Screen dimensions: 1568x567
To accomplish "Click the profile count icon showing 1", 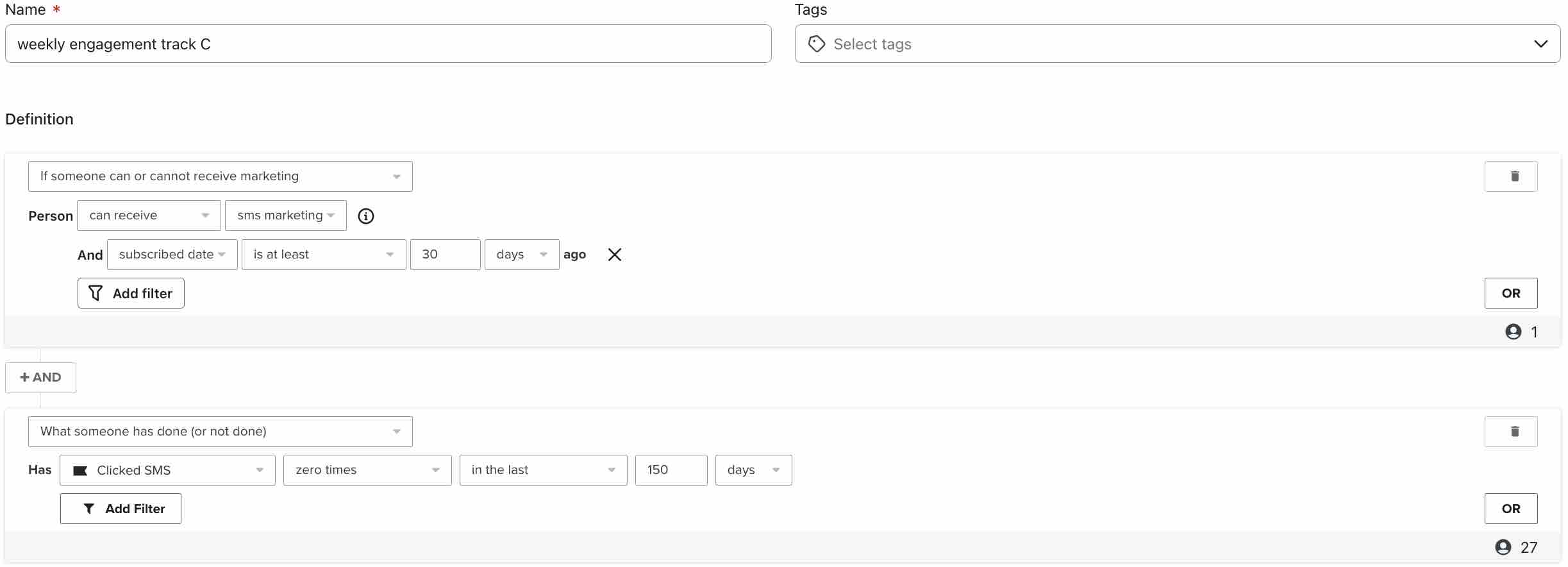I will click(x=1513, y=332).
